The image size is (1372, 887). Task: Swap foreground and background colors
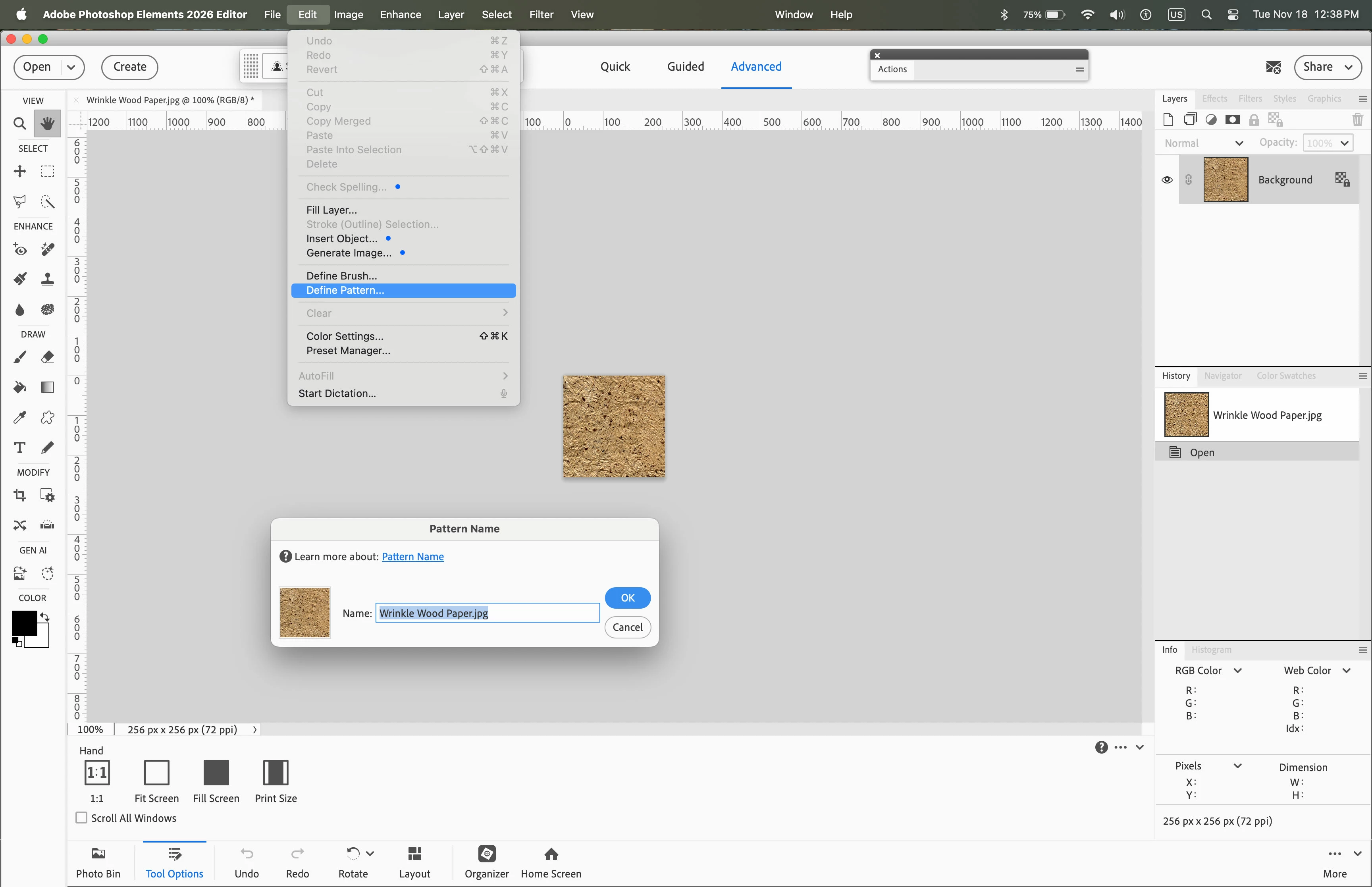pyautogui.click(x=45, y=617)
